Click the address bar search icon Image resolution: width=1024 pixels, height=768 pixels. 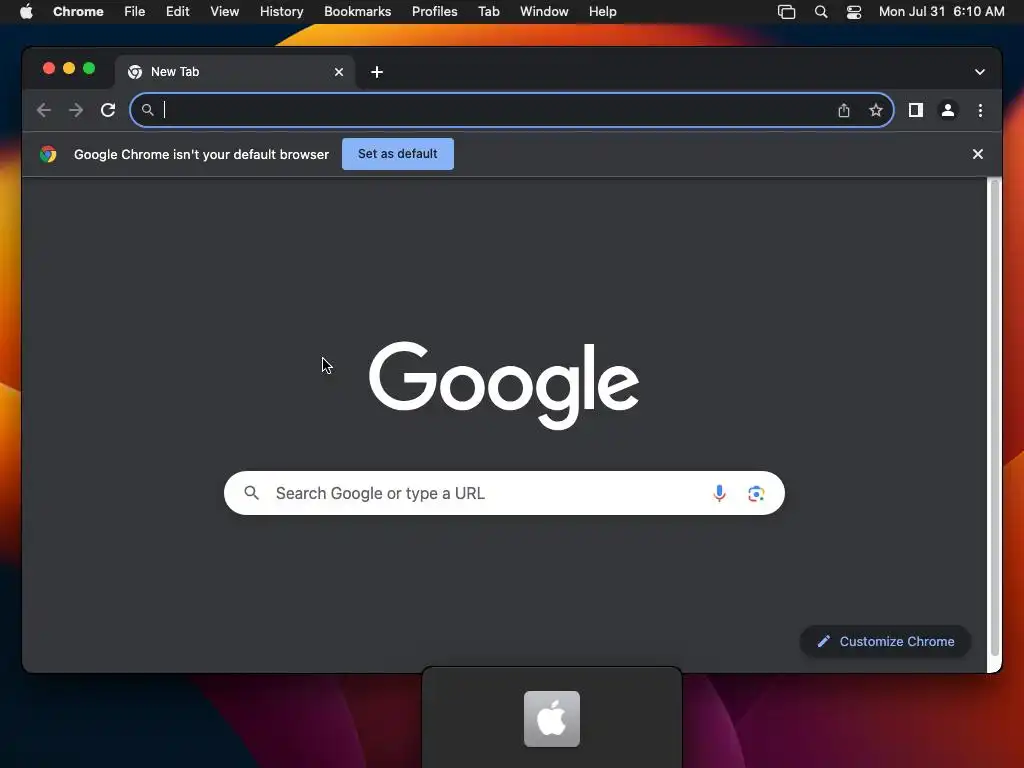148,110
